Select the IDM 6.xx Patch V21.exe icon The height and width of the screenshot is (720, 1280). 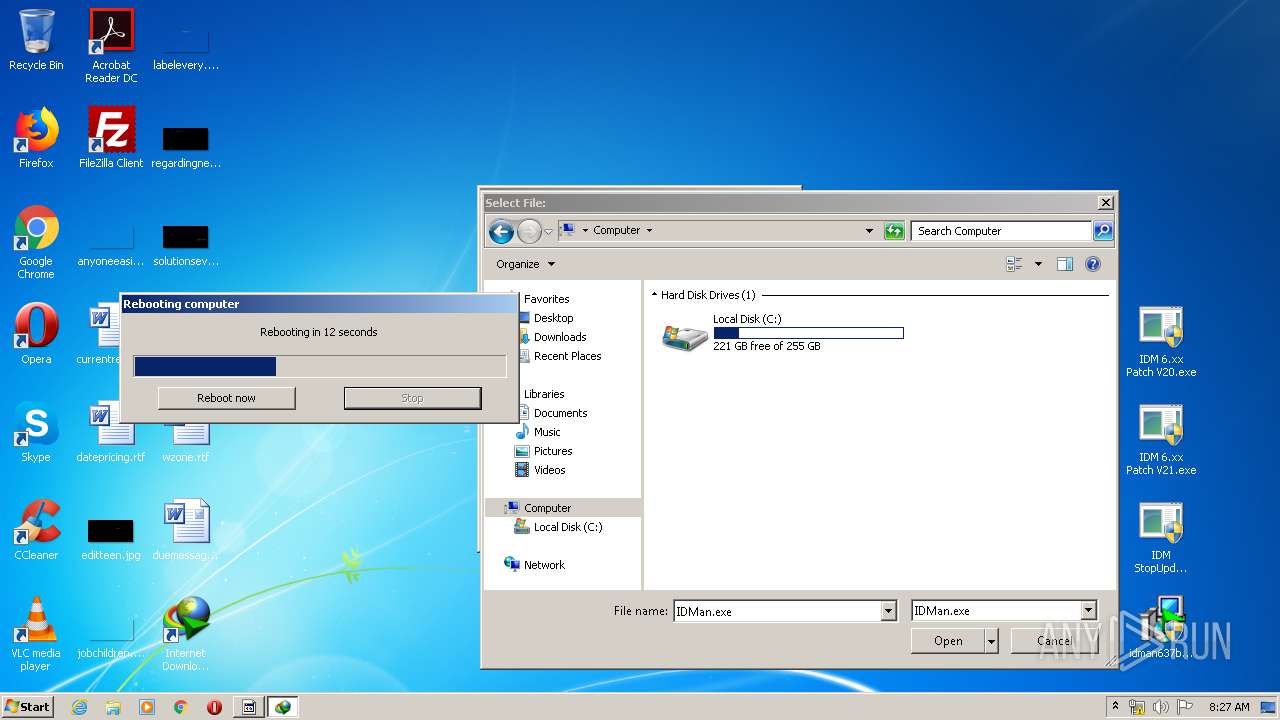click(1161, 440)
